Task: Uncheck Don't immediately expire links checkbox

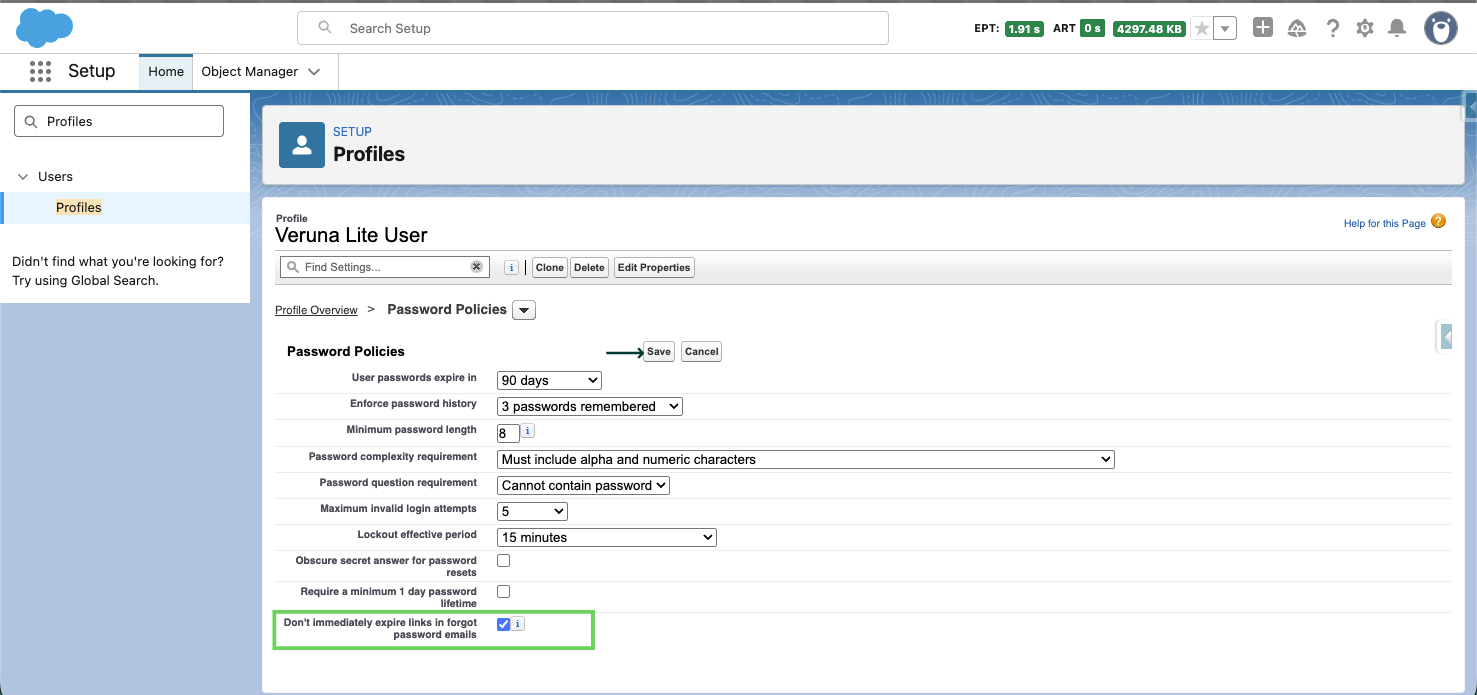Action: click(x=504, y=624)
